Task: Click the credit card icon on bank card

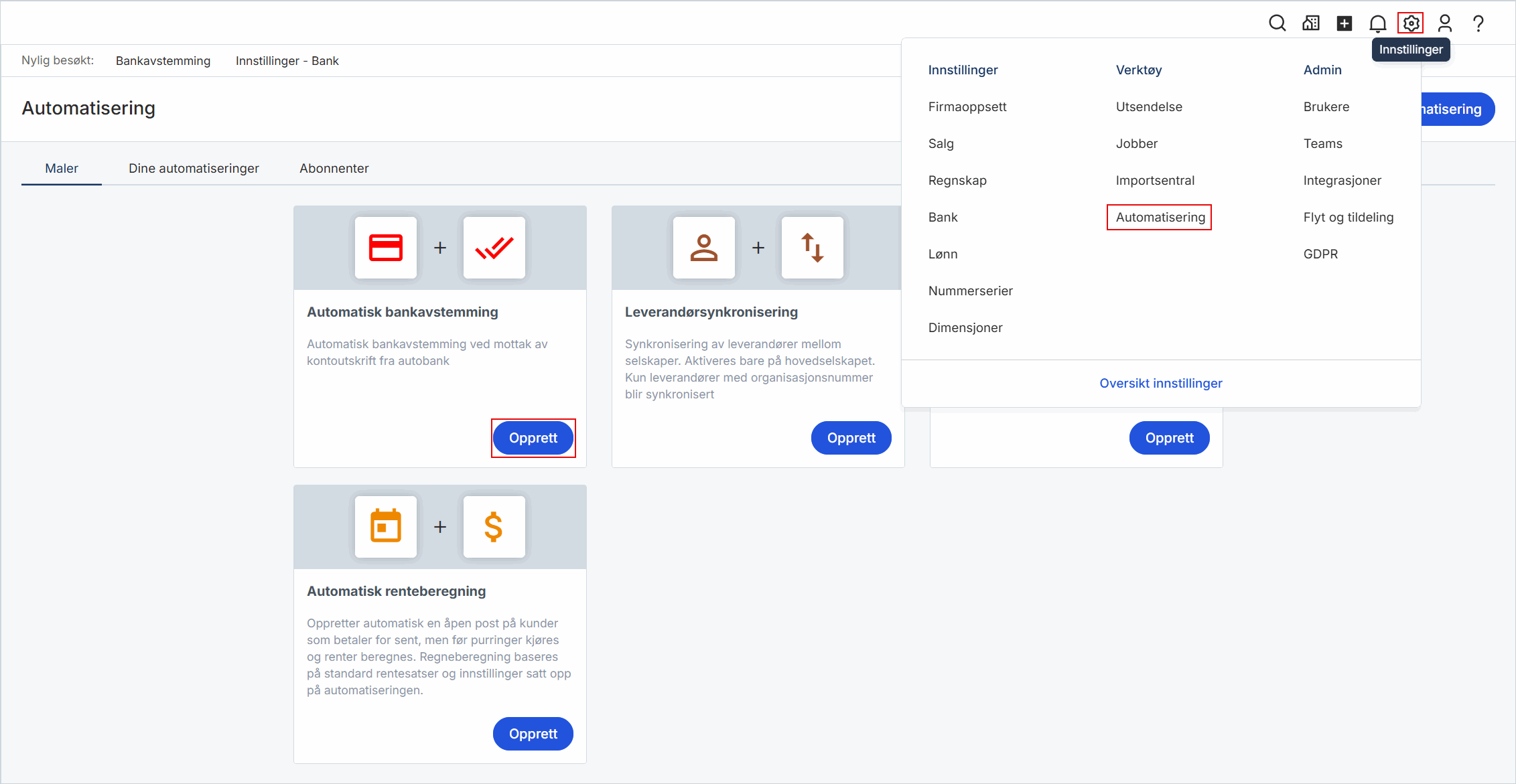Action: click(x=386, y=248)
